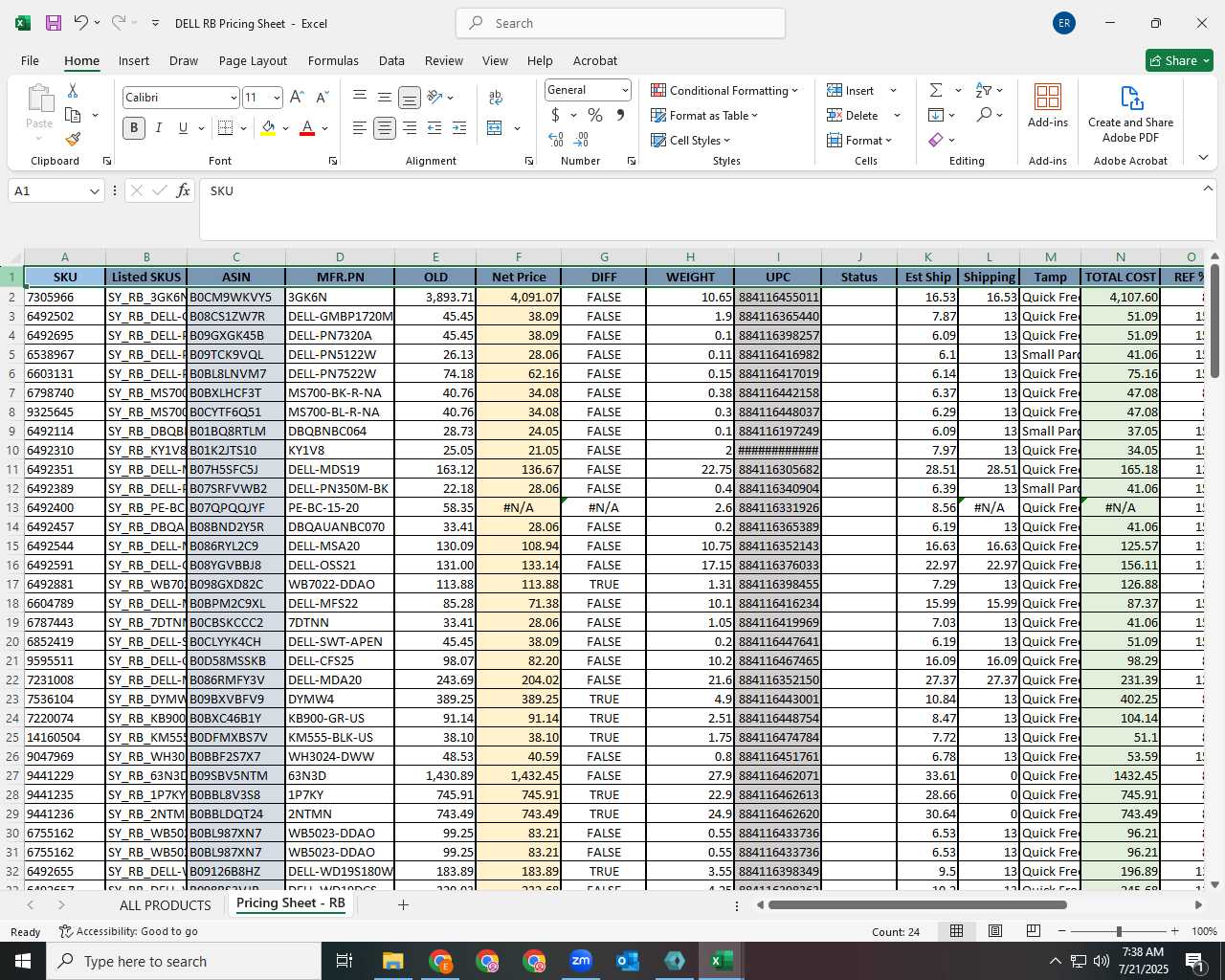Expand the formula bar chevron
The width and height of the screenshot is (1225, 980).
tap(1208, 189)
